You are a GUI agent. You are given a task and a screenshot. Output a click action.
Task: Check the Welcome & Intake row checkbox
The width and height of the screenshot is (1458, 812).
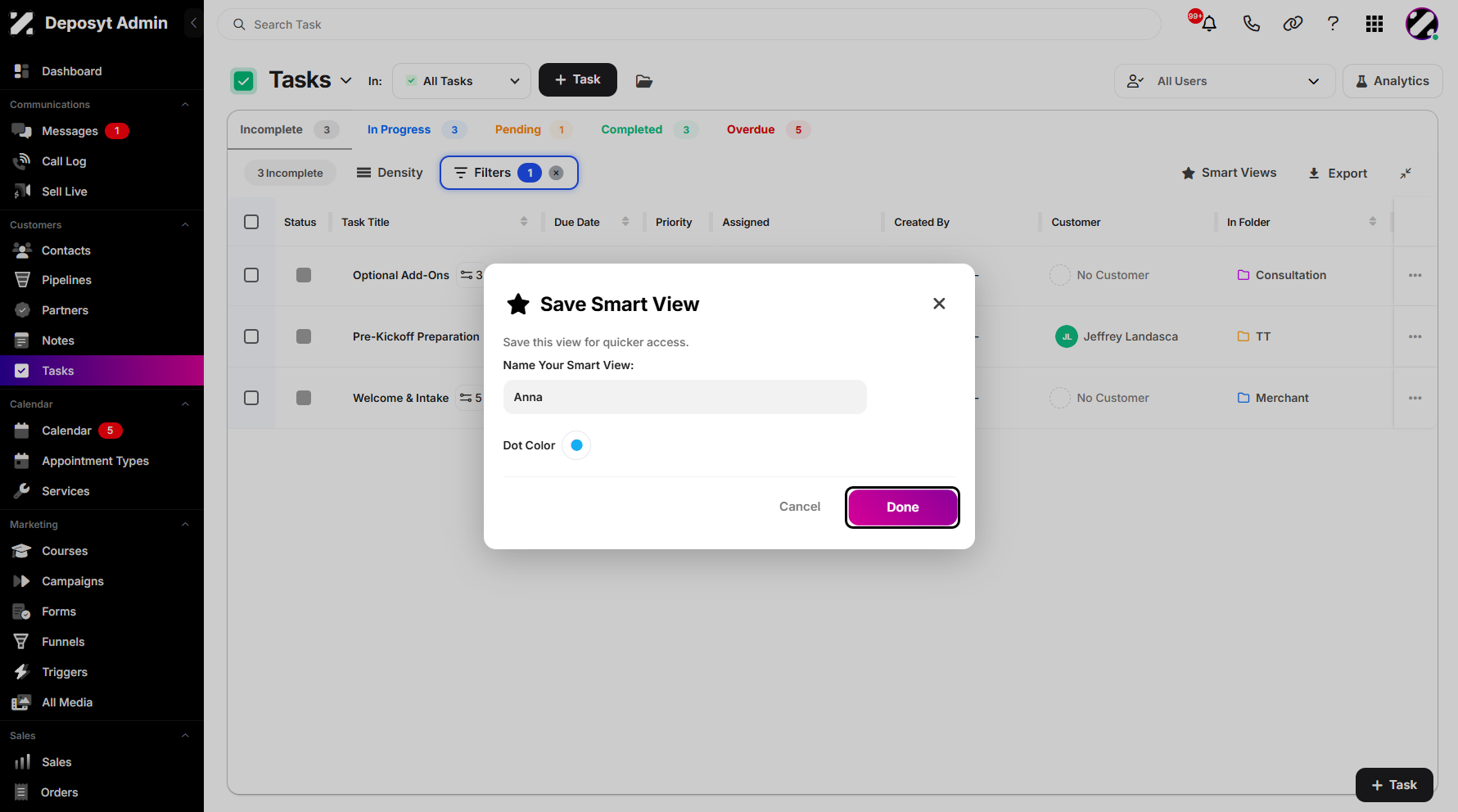click(x=251, y=398)
